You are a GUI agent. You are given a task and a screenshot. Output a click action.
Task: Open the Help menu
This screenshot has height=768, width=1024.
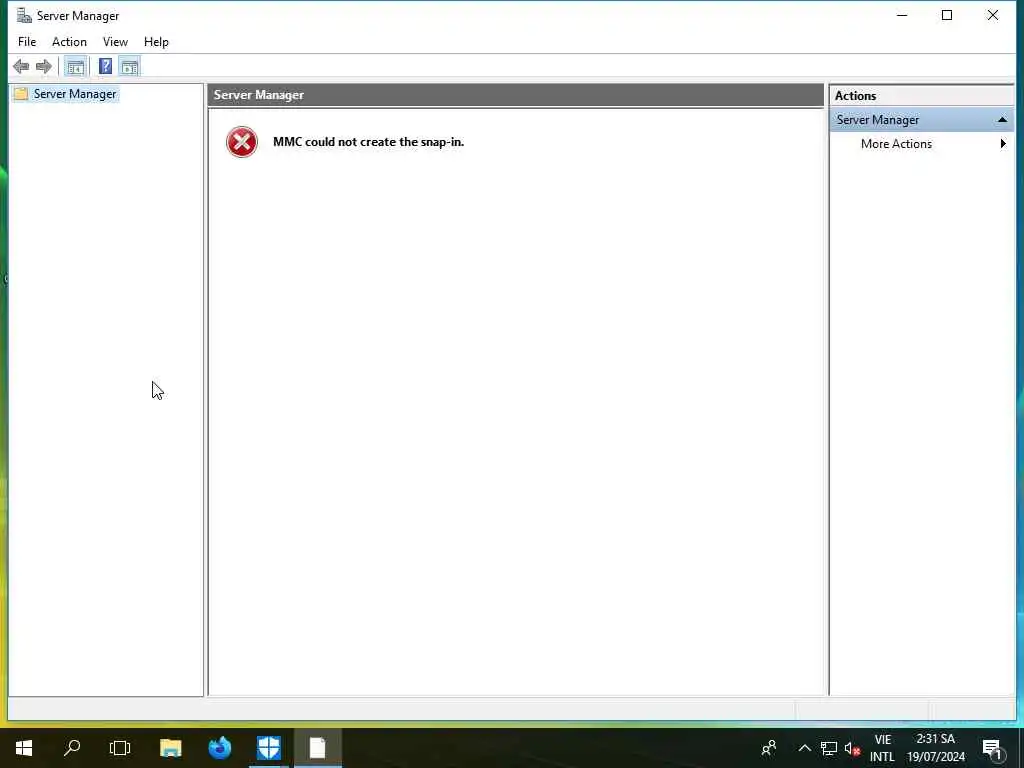[156, 42]
